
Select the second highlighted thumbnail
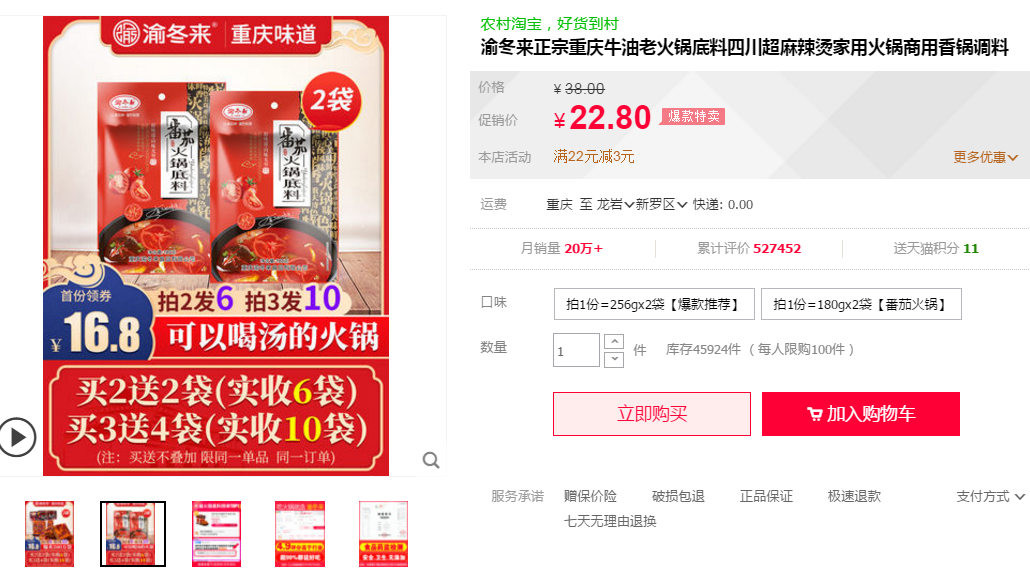(x=133, y=534)
